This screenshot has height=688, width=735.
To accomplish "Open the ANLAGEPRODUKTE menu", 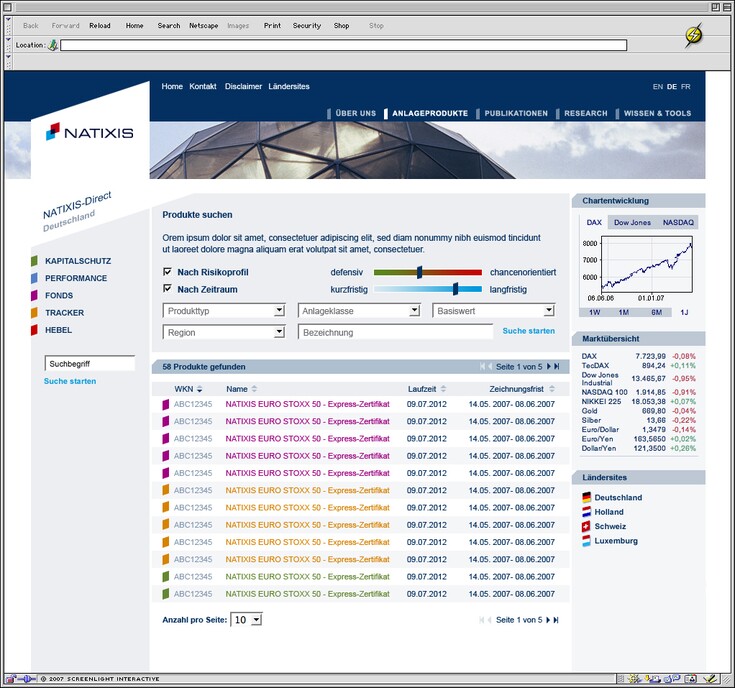I will 430,113.
